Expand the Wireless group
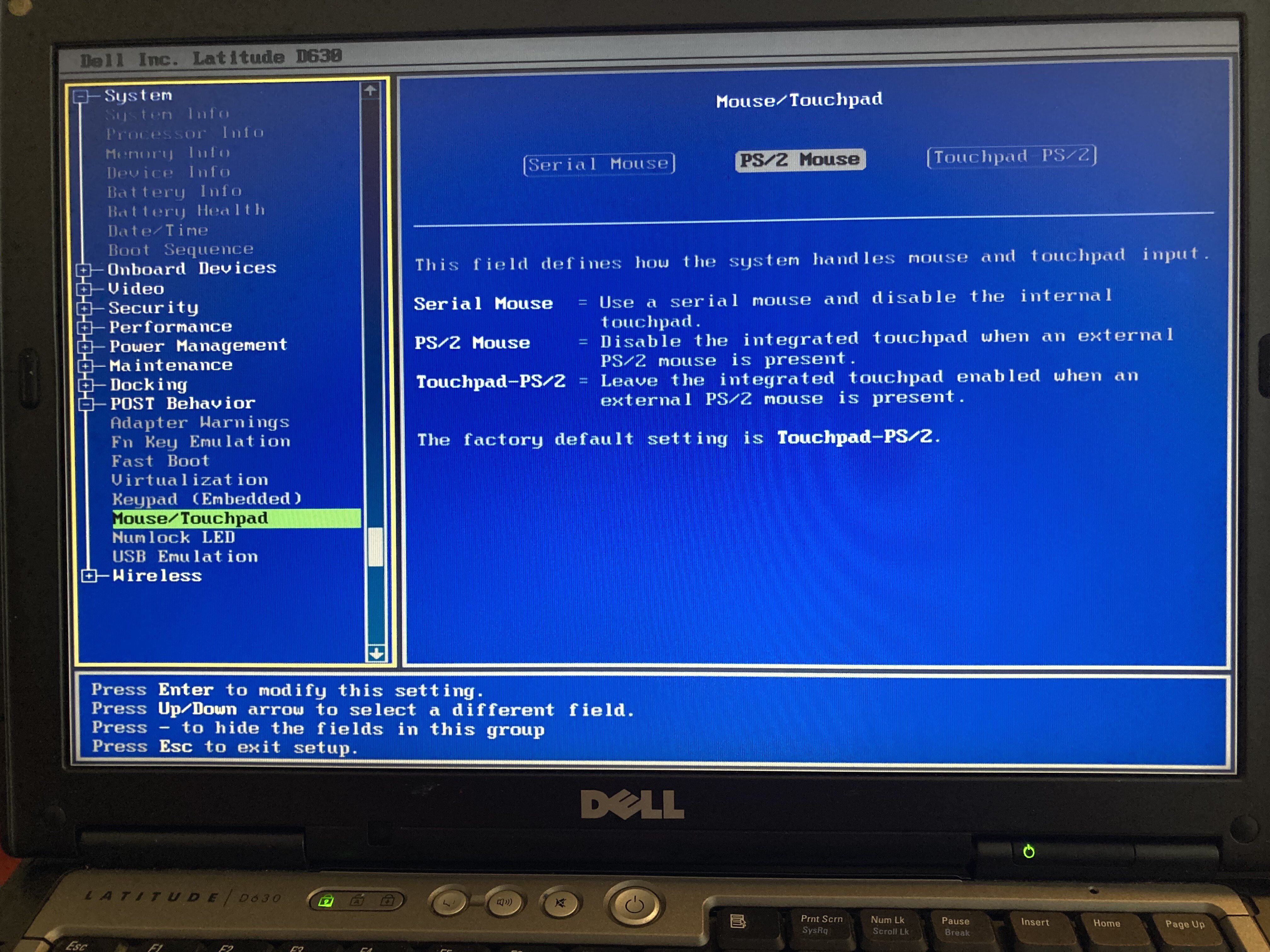The image size is (1270, 952). pyautogui.click(x=89, y=575)
